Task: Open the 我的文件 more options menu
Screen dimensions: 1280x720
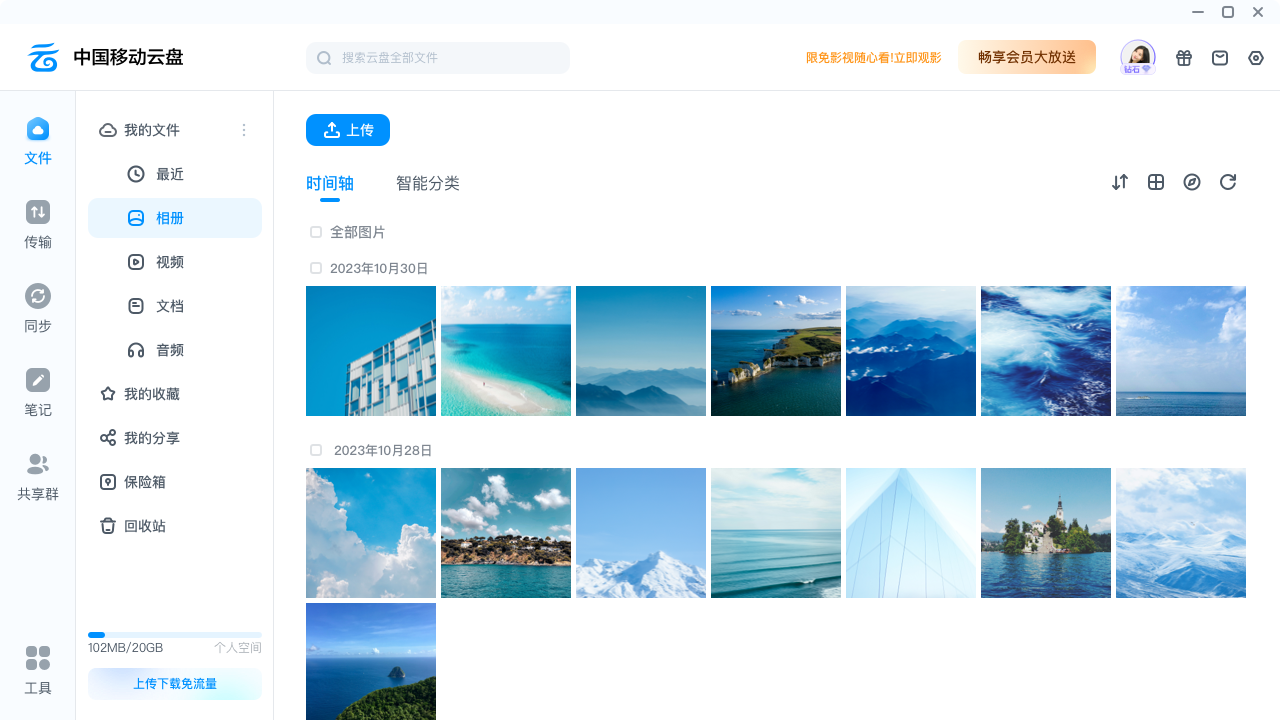Action: 244,130
